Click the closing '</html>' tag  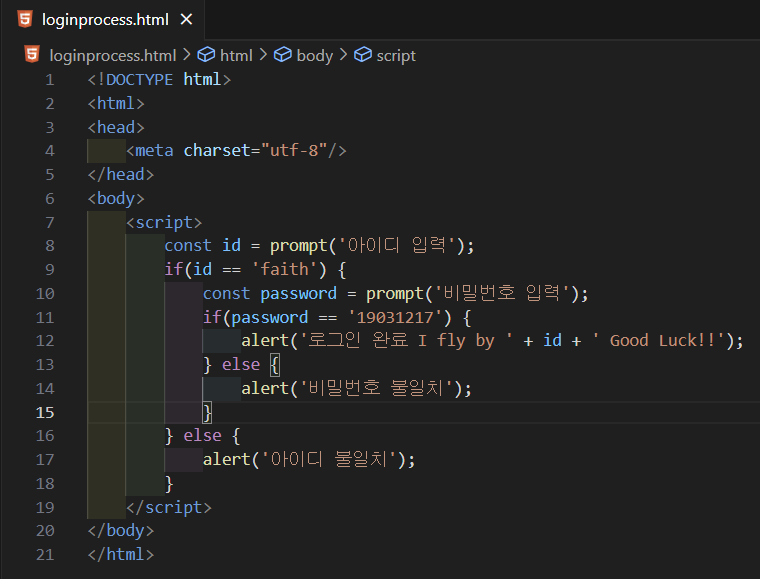tap(121, 554)
